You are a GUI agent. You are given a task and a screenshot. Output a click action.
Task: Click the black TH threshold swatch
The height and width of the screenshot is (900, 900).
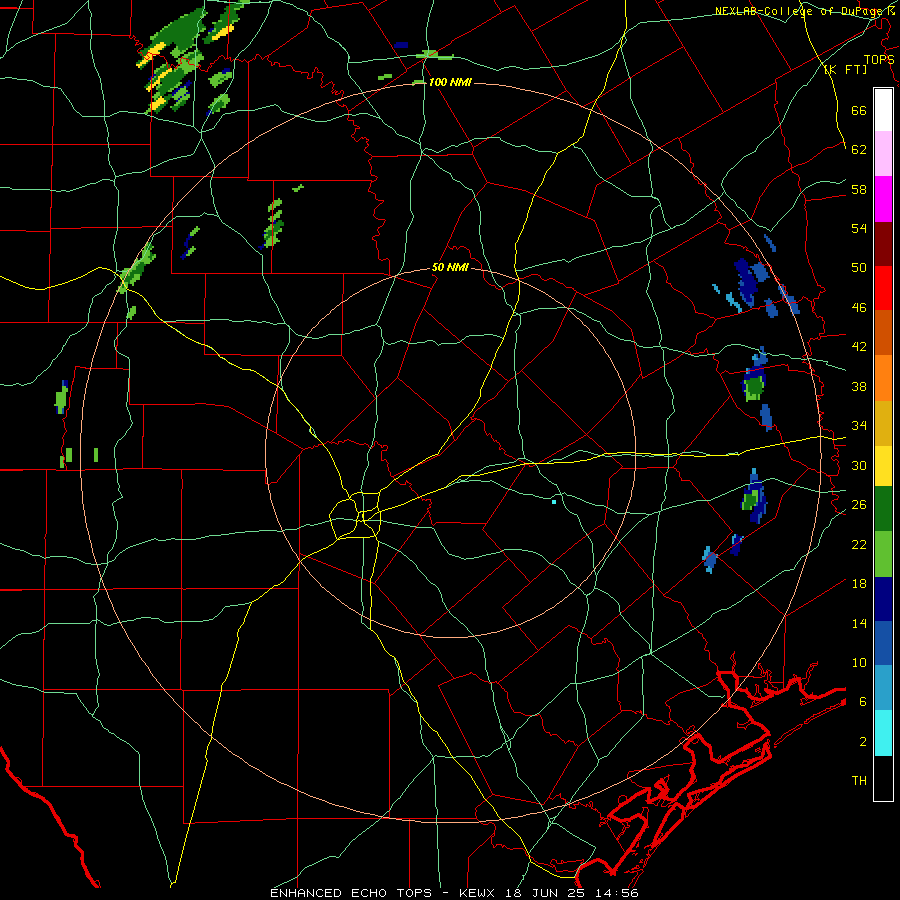883,778
